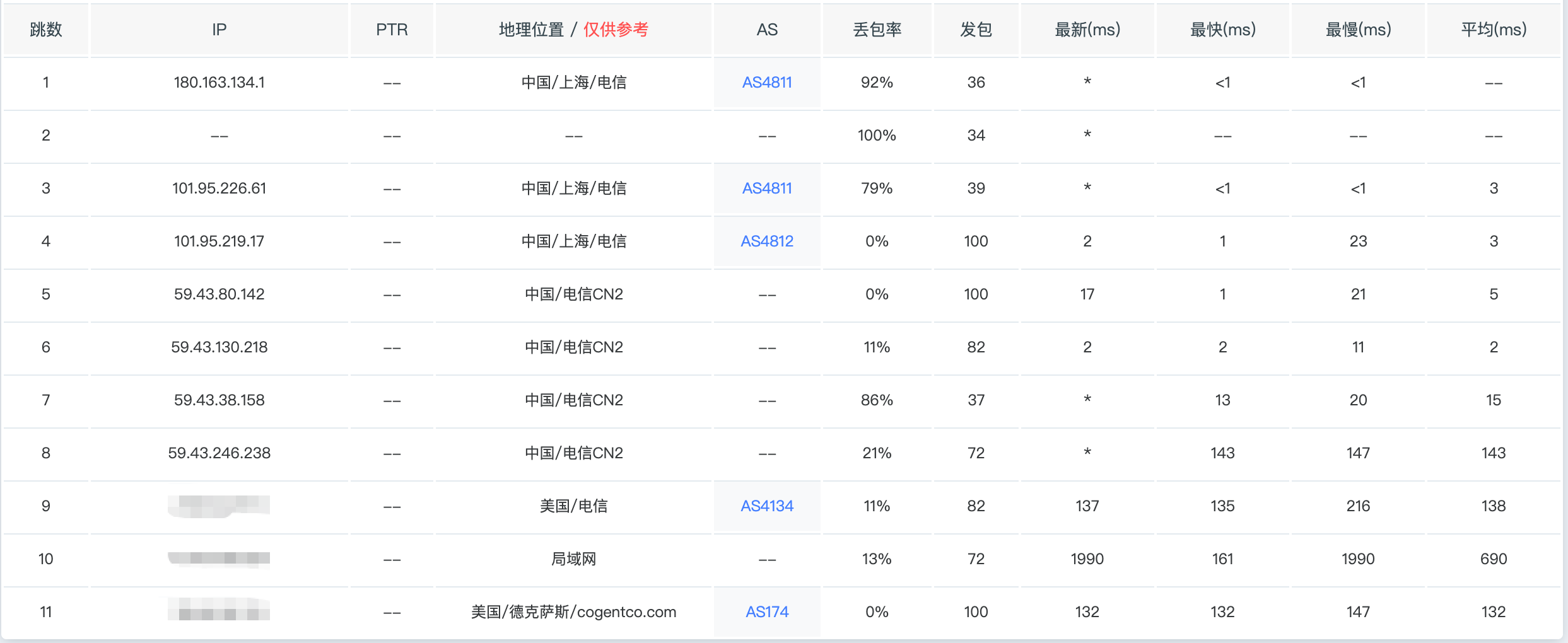Image resolution: width=1568 pixels, height=643 pixels.
Task: Select the 最慢(ms) column header
Action: point(1358,30)
